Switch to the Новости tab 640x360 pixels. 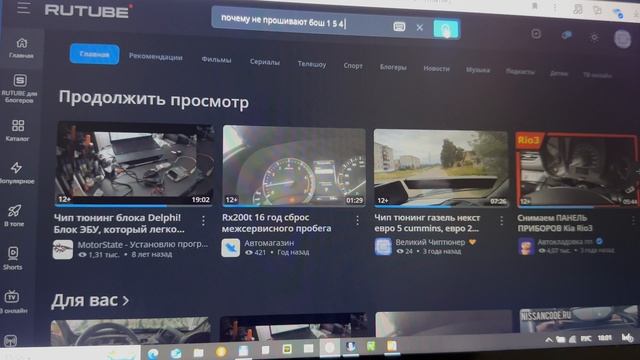point(436,69)
